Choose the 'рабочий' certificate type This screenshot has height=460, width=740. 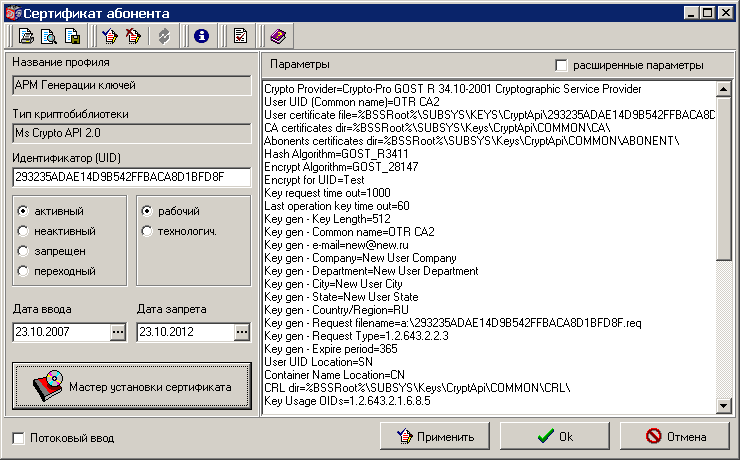tap(147, 211)
